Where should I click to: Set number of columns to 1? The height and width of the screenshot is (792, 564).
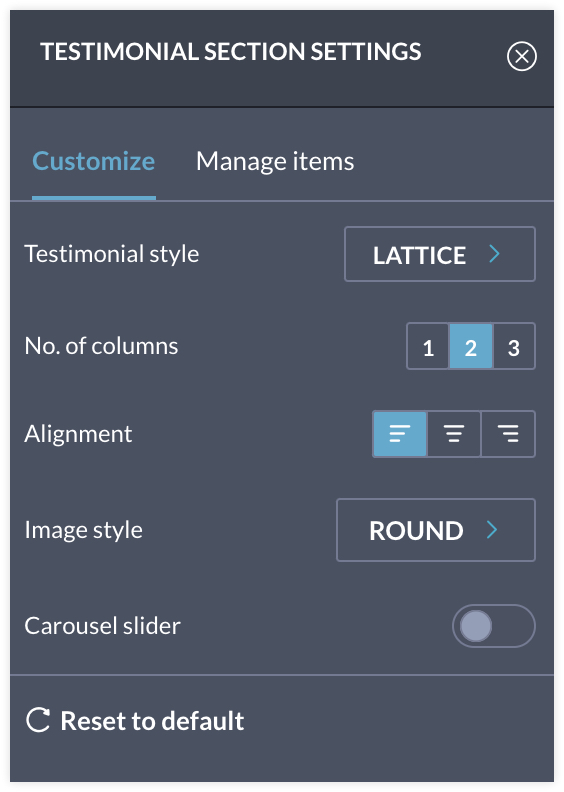point(428,346)
